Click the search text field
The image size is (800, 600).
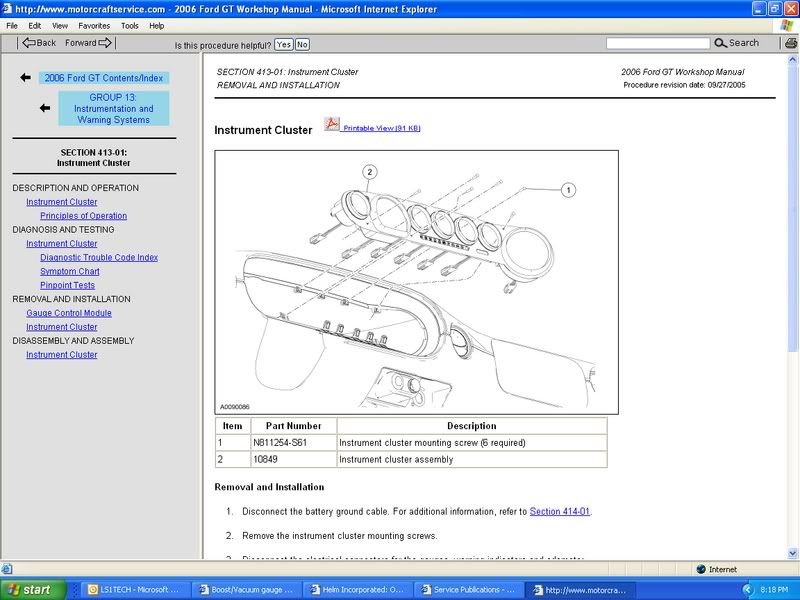[x=658, y=43]
